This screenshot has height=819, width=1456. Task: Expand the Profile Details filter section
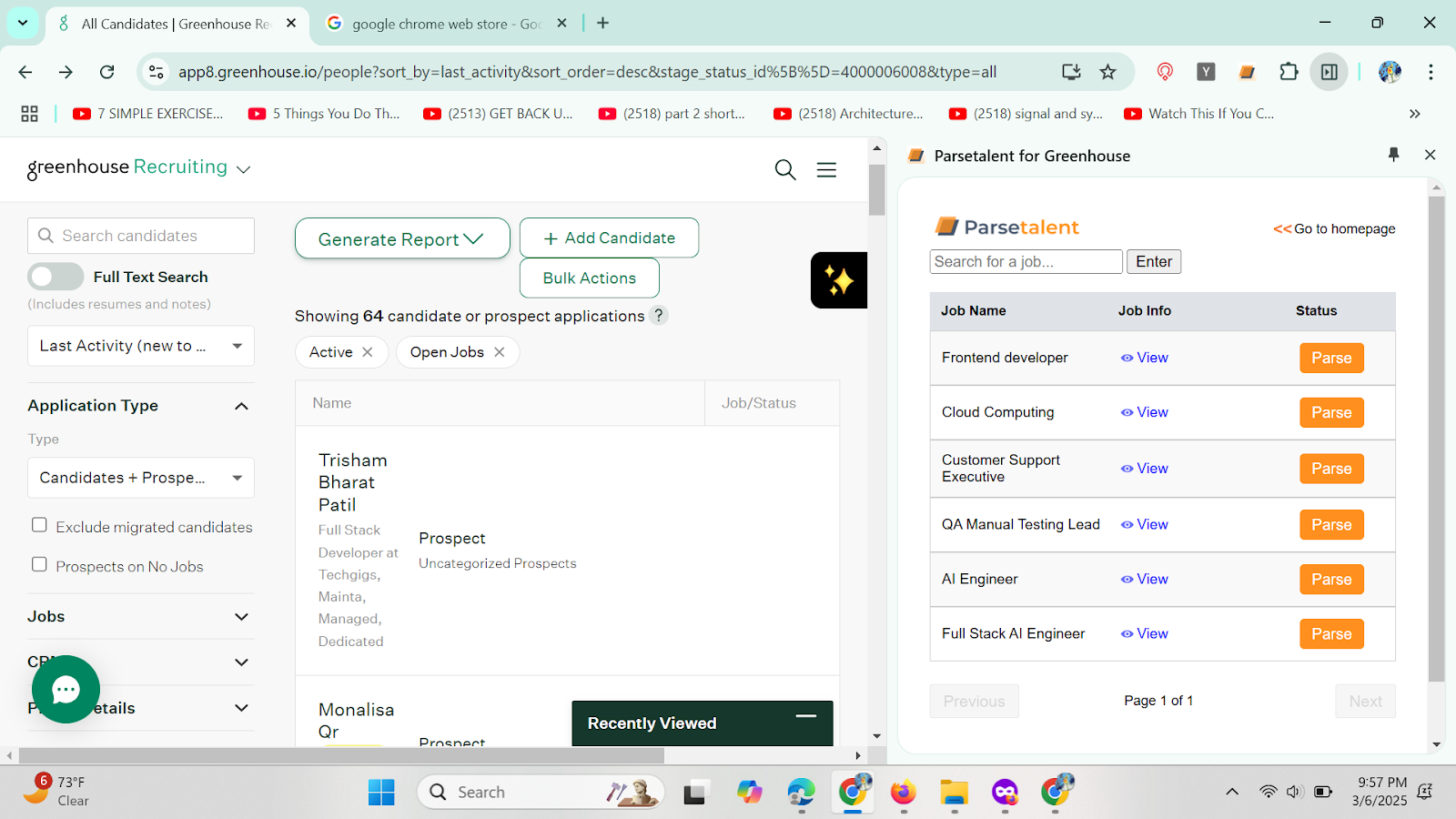click(241, 708)
